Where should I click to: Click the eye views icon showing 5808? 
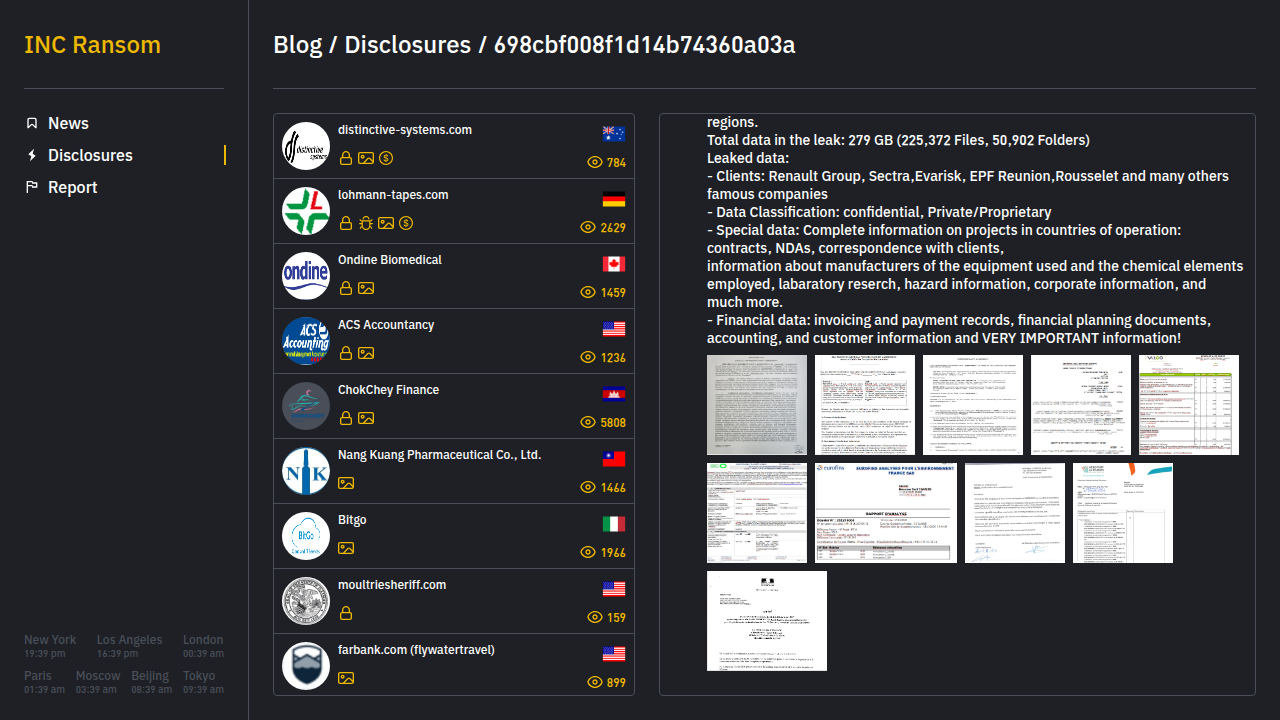pos(588,422)
